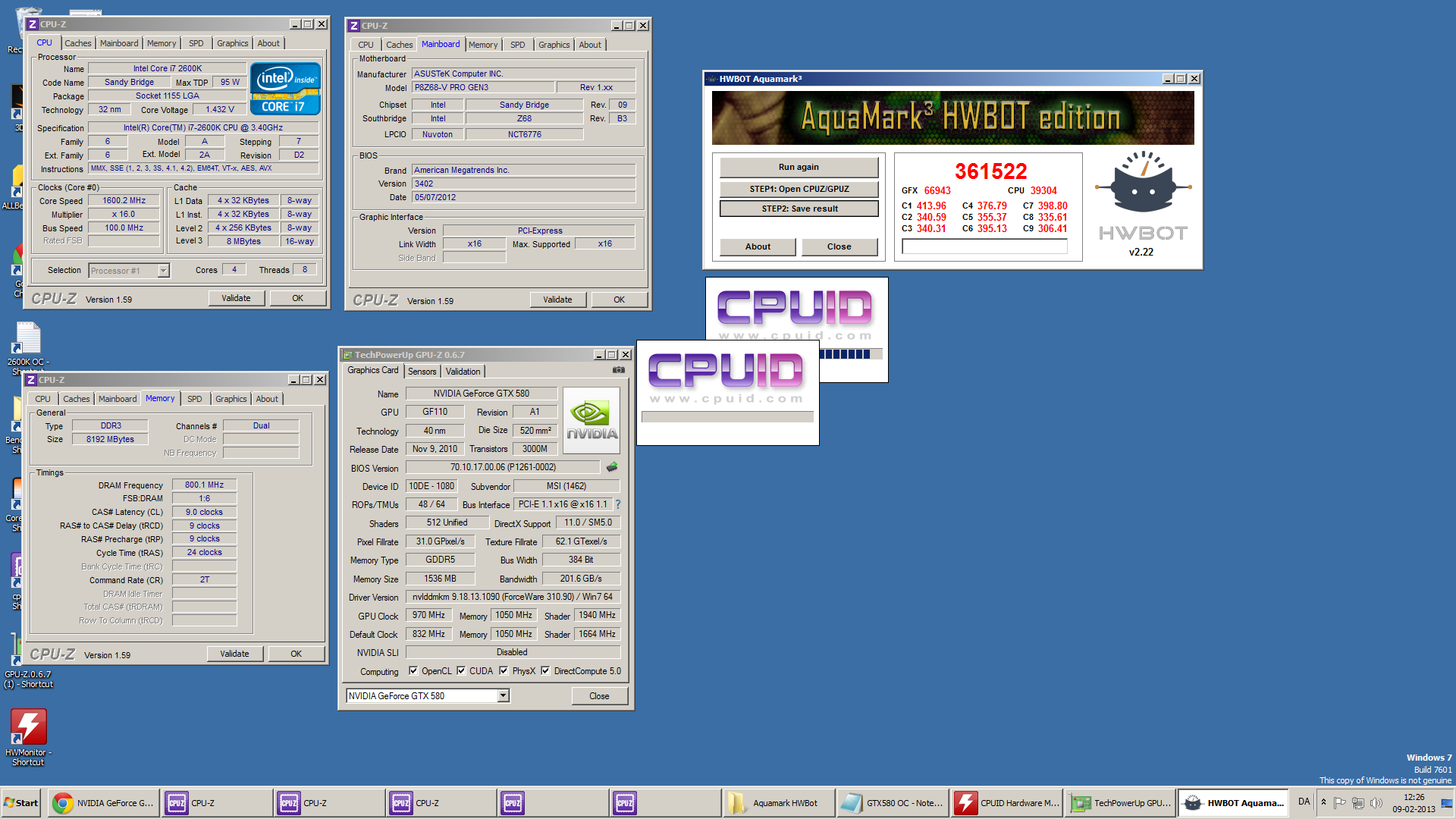Toggle the PhysX checkbox
1456x819 pixels.
504,670
